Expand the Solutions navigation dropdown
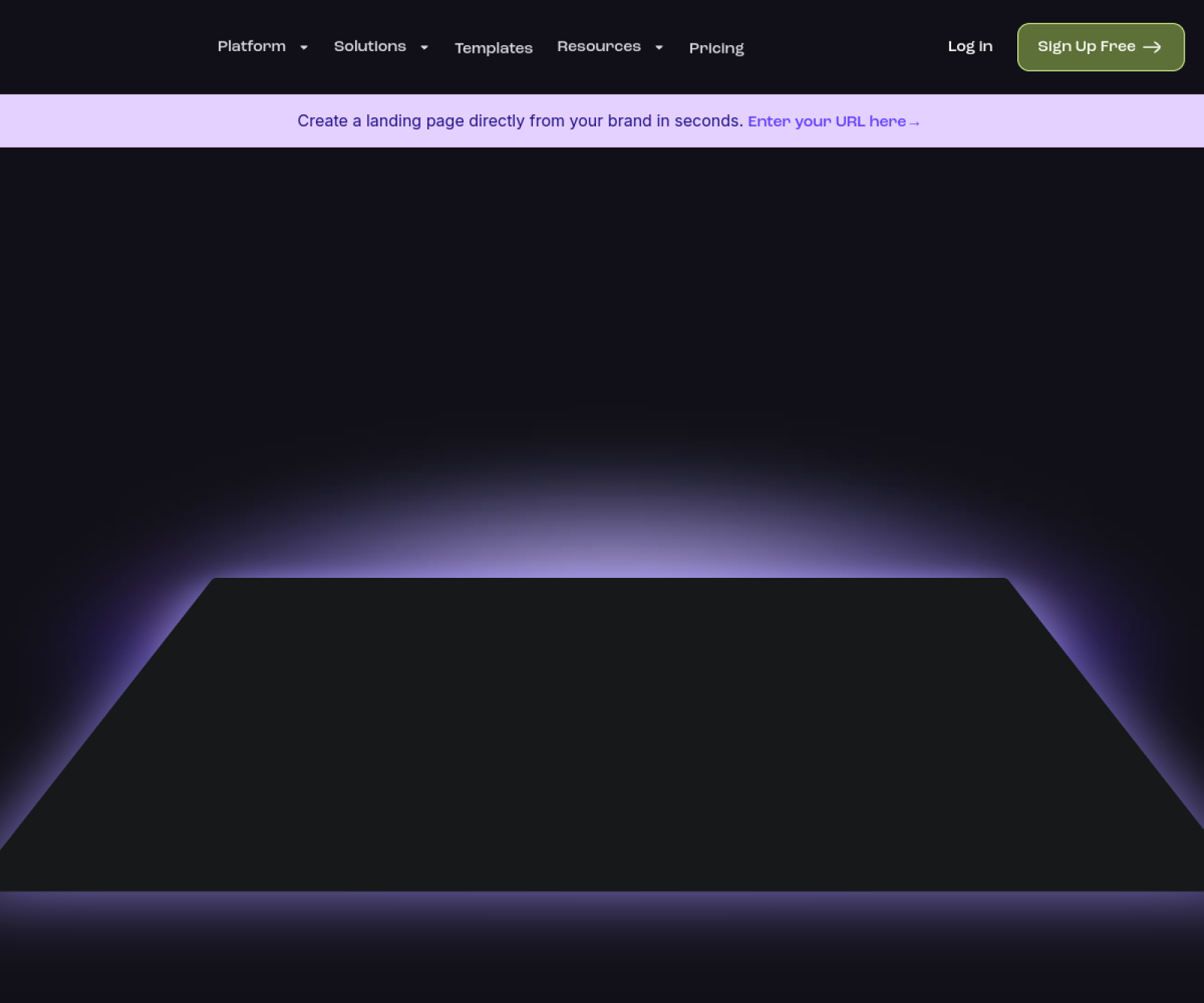This screenshot has height=1003, width=1204. (x=370, y=46)
